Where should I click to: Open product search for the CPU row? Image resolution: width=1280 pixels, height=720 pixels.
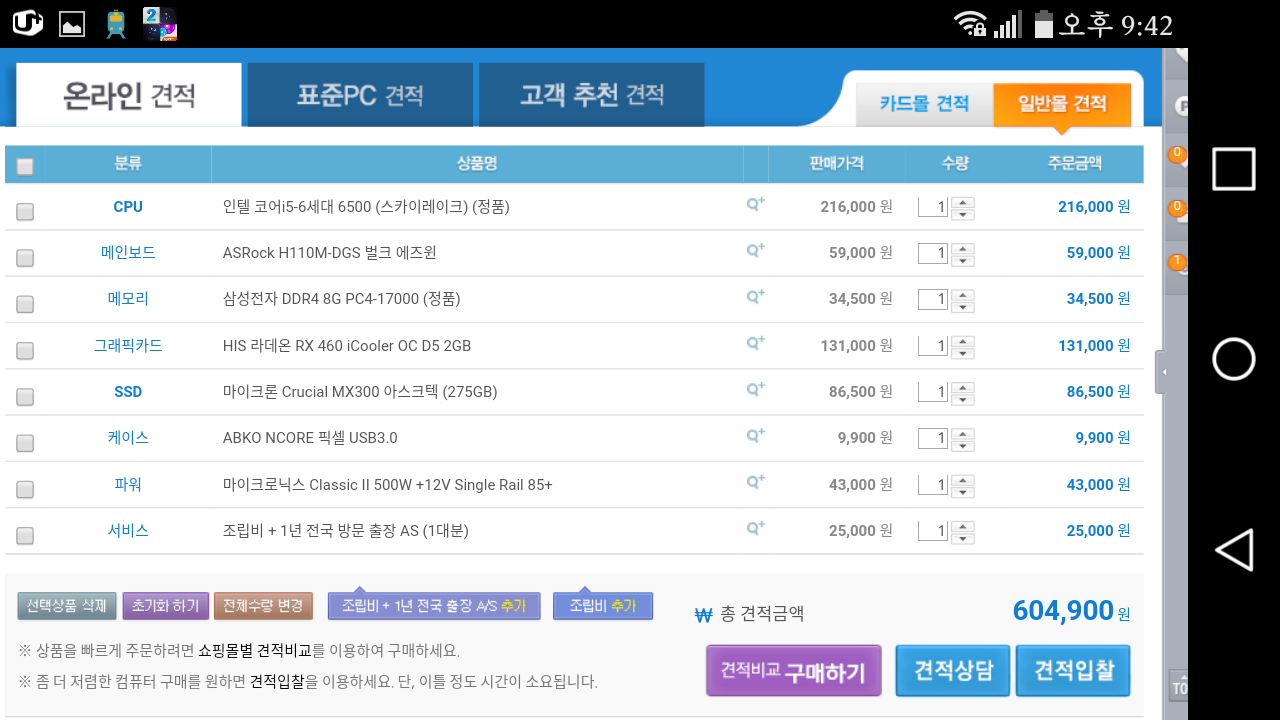tap(756, 204)
